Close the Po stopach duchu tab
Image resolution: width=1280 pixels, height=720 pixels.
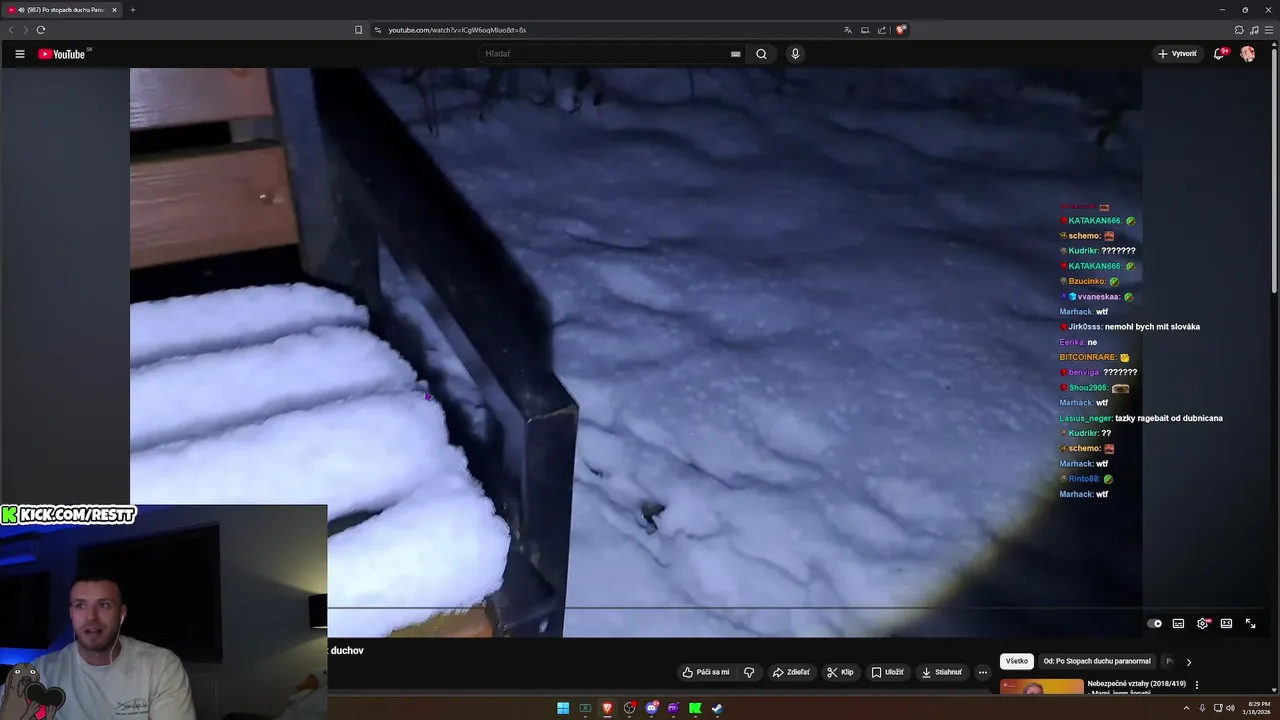[x=114, y=10]
